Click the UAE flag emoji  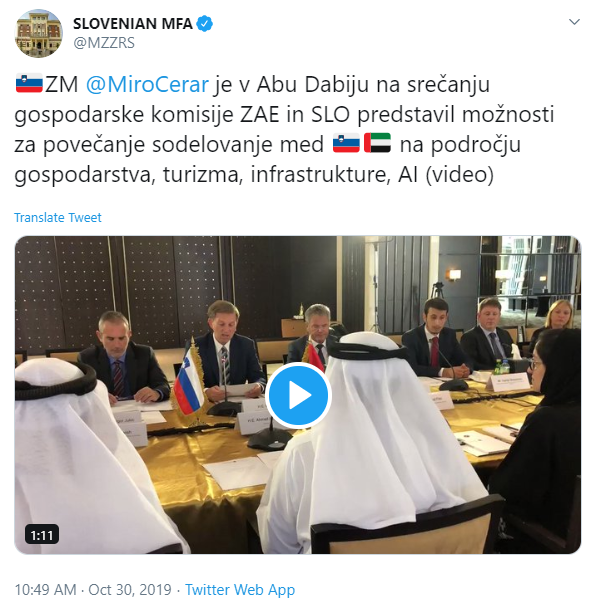(x=377, y=143)
